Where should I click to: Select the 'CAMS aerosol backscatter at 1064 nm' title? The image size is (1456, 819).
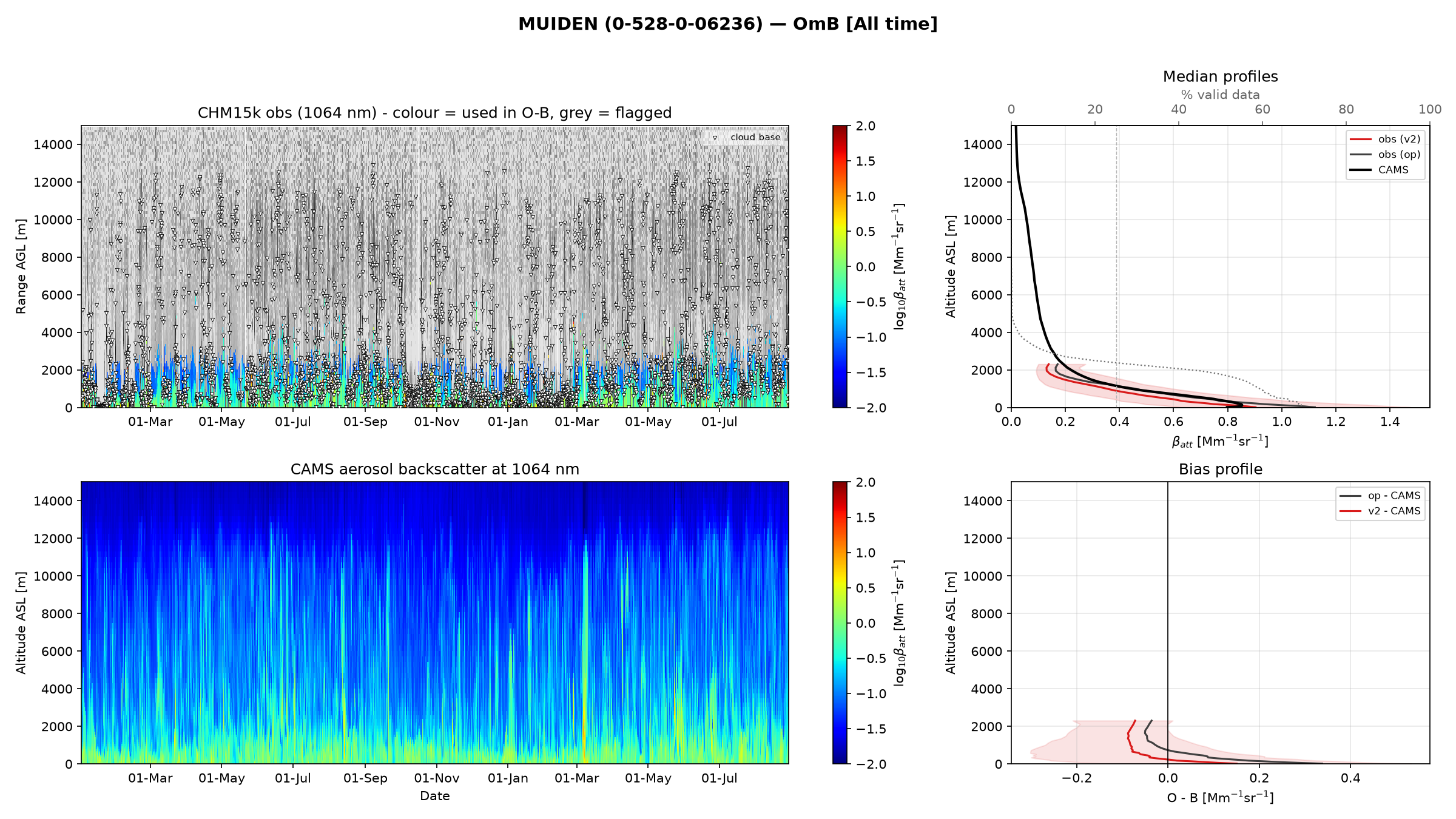[x=435, y=469]
